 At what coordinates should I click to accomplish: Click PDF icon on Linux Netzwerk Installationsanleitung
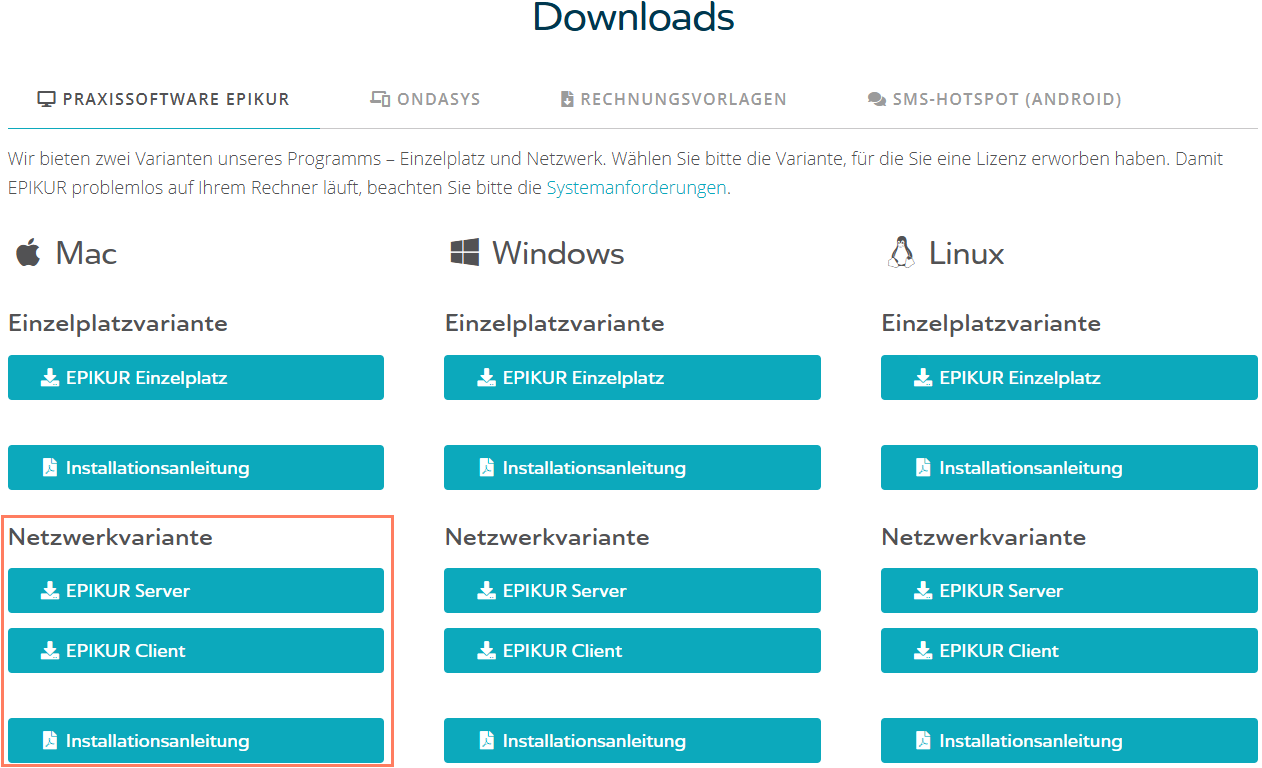click(x=923, y=741)
